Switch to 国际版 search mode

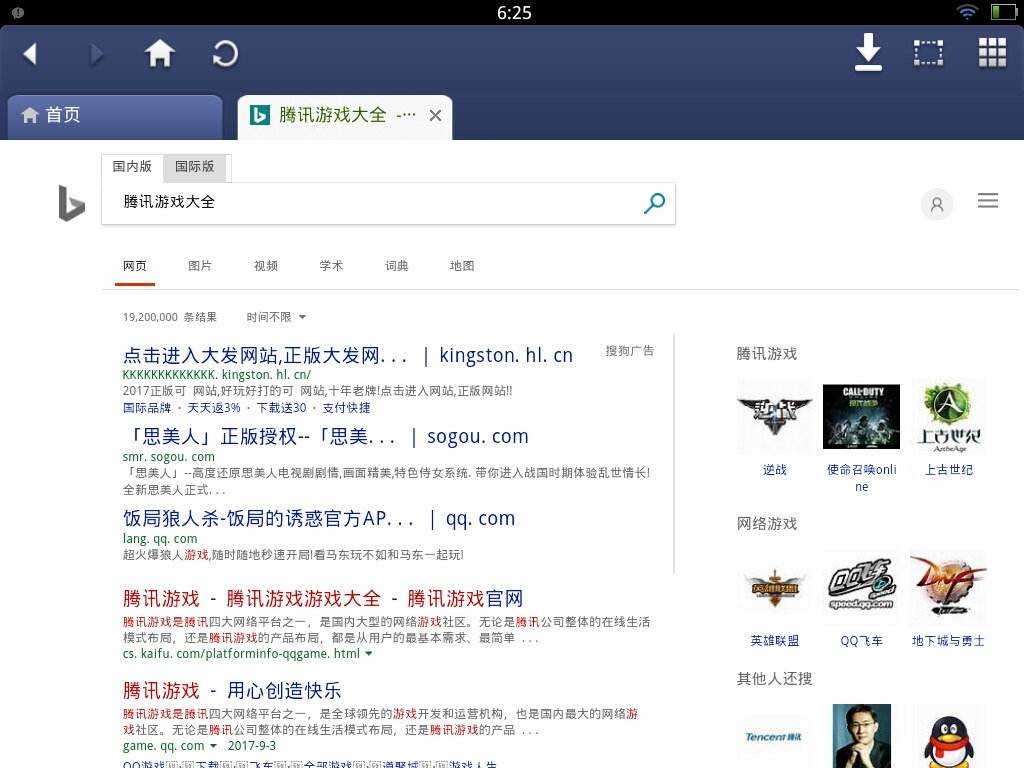pyautogui.click(x=195, y=167)
